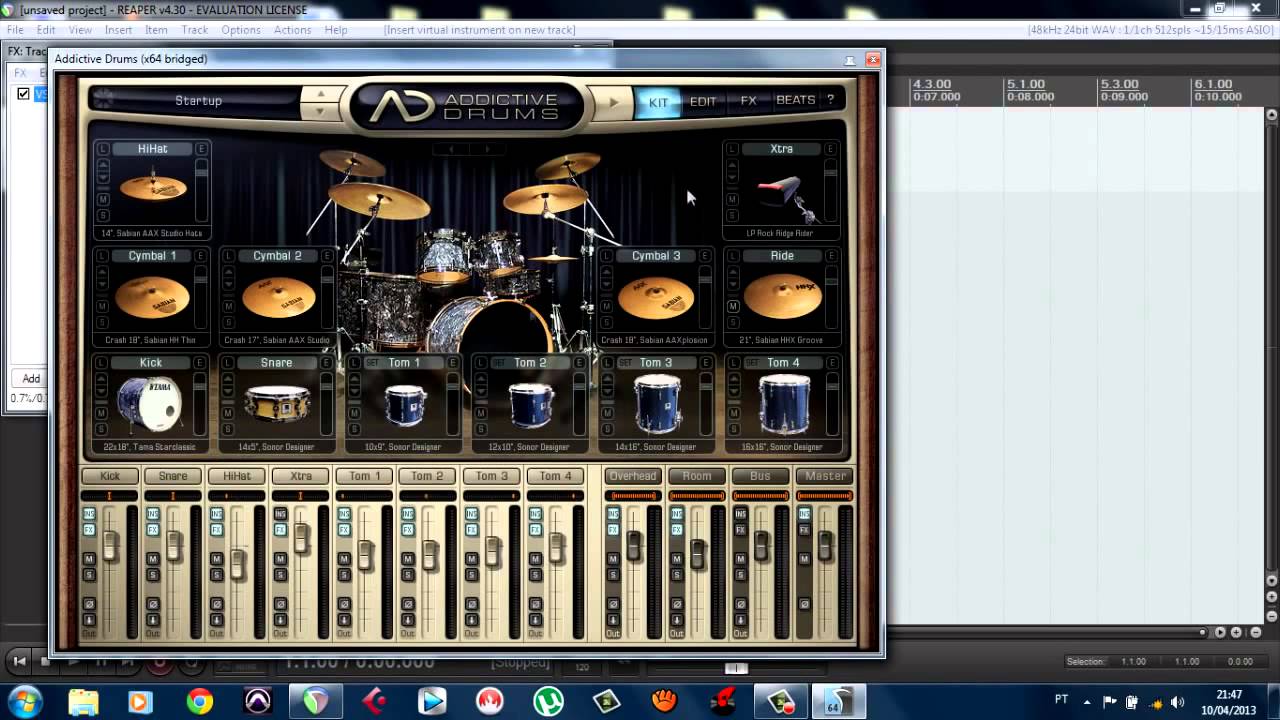
Task: Click the Tom 1 SET button
Action: click(373, 363)
